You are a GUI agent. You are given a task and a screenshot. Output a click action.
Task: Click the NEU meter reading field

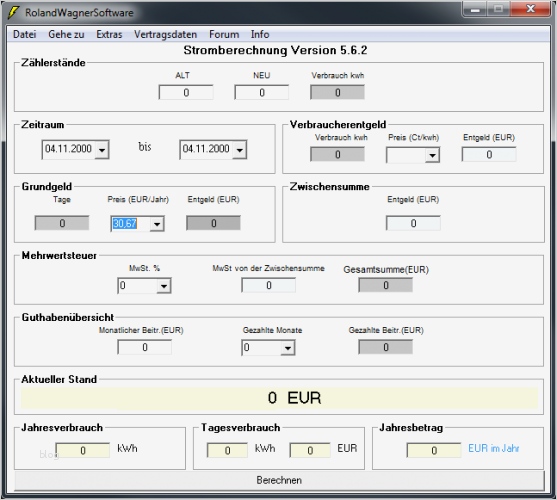pos(261,92)
